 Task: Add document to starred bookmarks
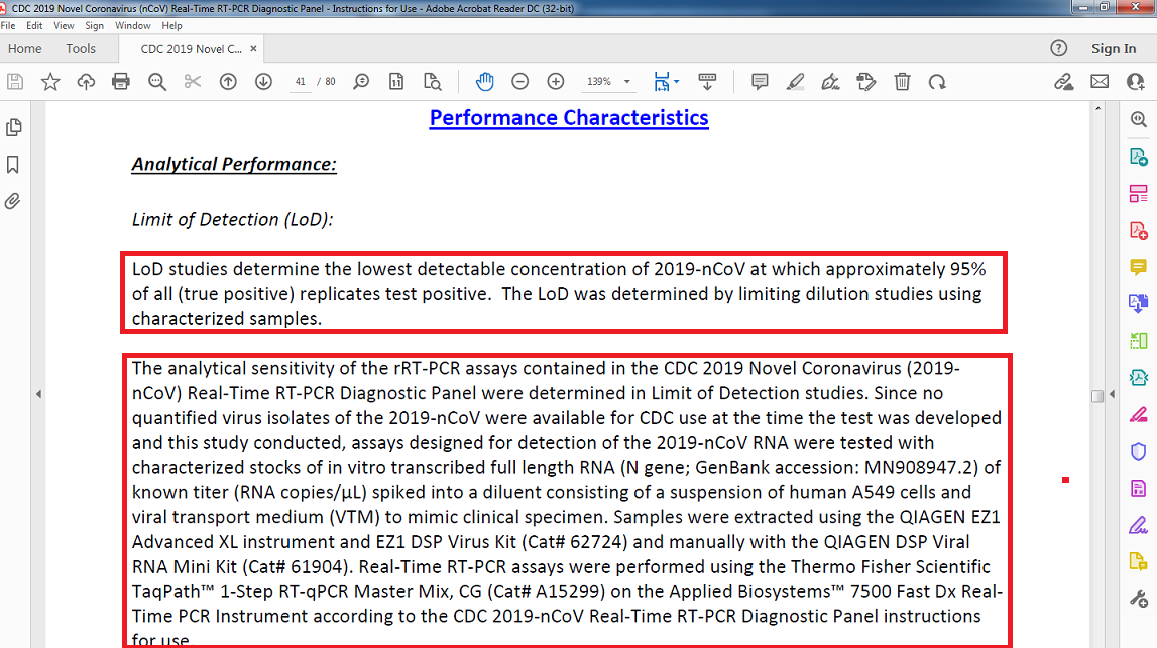[x=50, y=82]
